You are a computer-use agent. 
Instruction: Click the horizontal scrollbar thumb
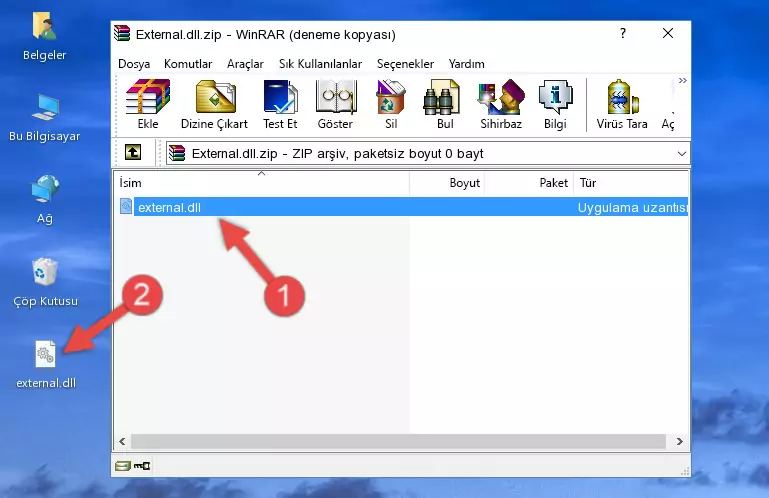pos(398,441)
